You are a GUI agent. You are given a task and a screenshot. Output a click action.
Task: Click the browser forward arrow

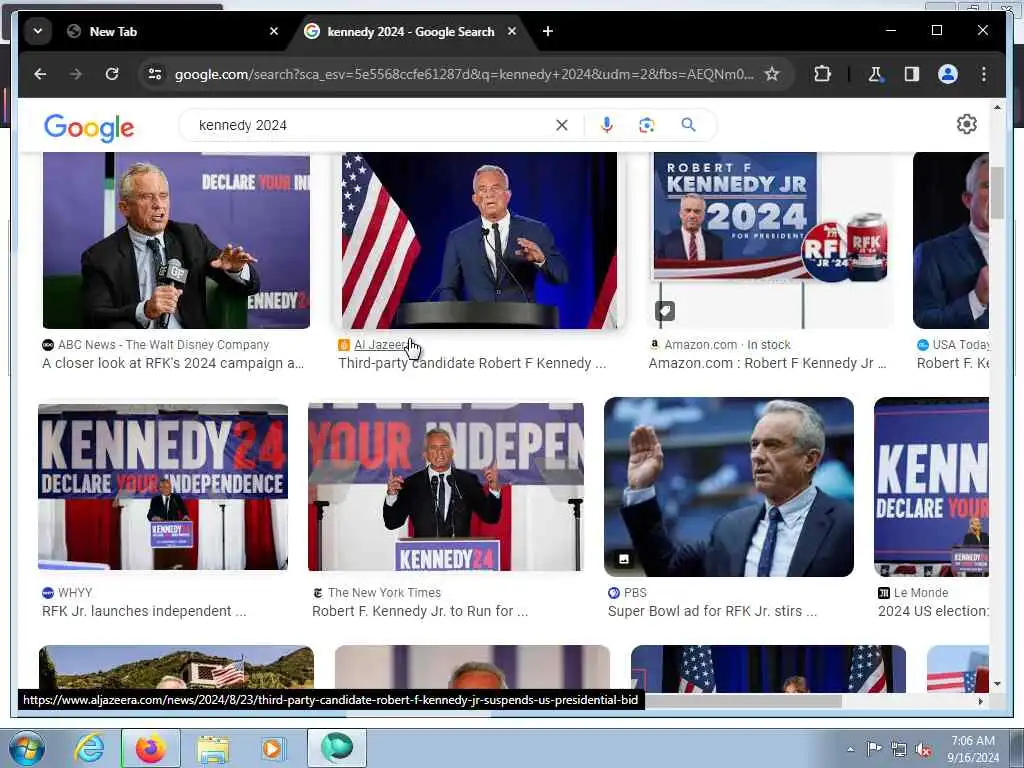[x=76, y=74]
